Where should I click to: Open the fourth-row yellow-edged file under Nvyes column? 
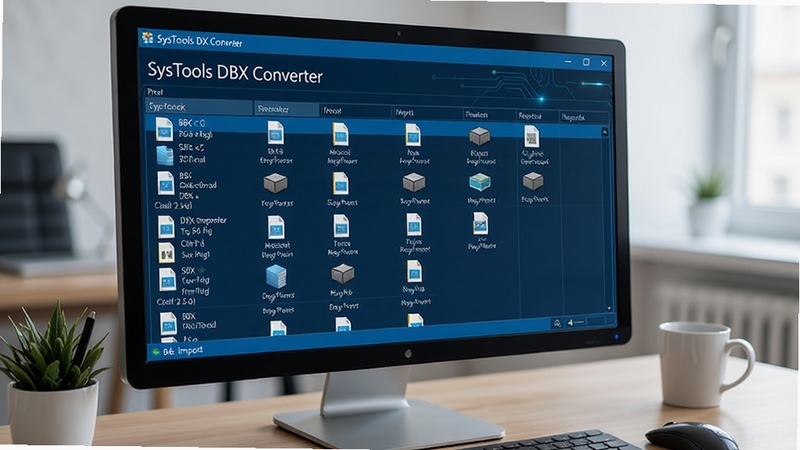coord(414,271)
